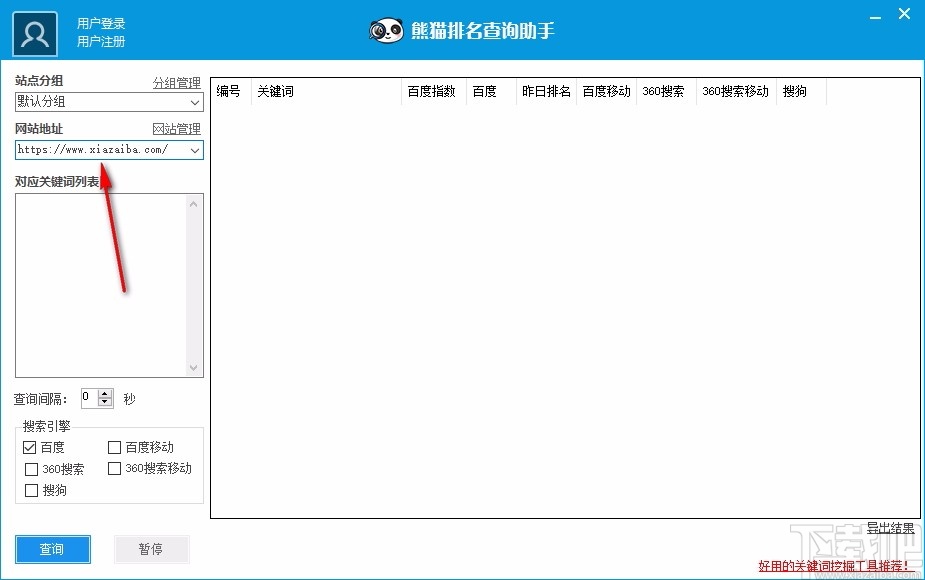
Task: Enable the 搜狗 search engine
Action: point(30,490)
